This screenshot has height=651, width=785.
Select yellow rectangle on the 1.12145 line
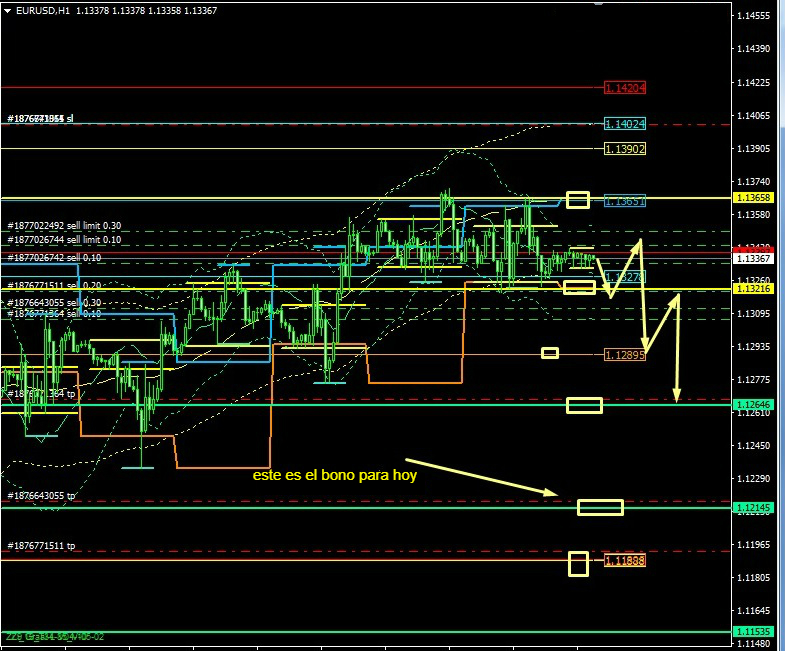[600, 507]
